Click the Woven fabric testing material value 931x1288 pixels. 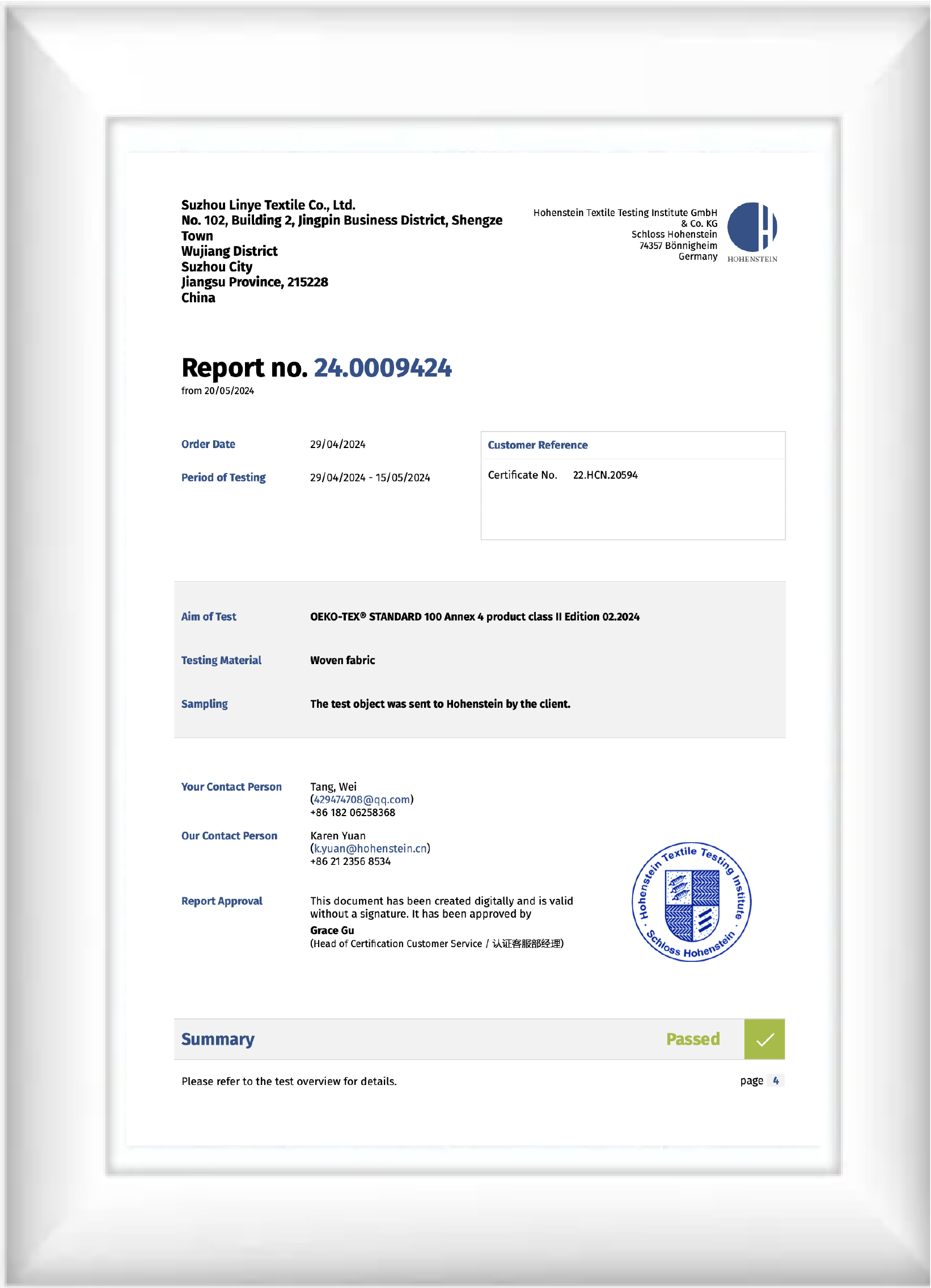tap(342, 661)
